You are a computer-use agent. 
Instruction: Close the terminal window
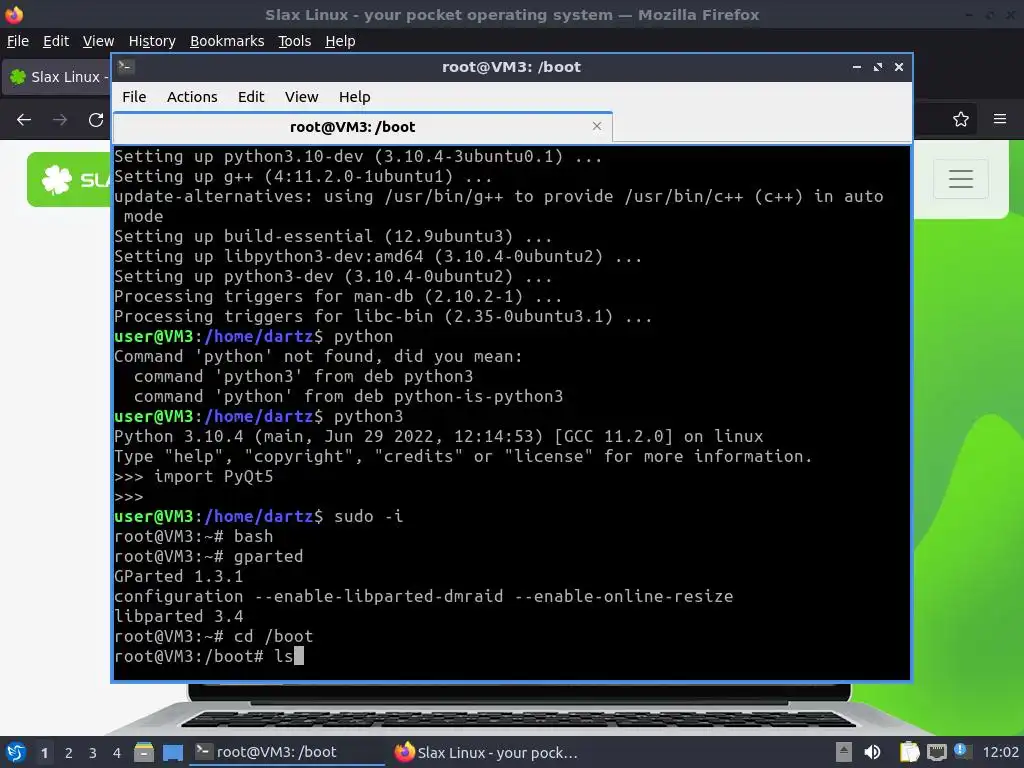coord(899,67)
